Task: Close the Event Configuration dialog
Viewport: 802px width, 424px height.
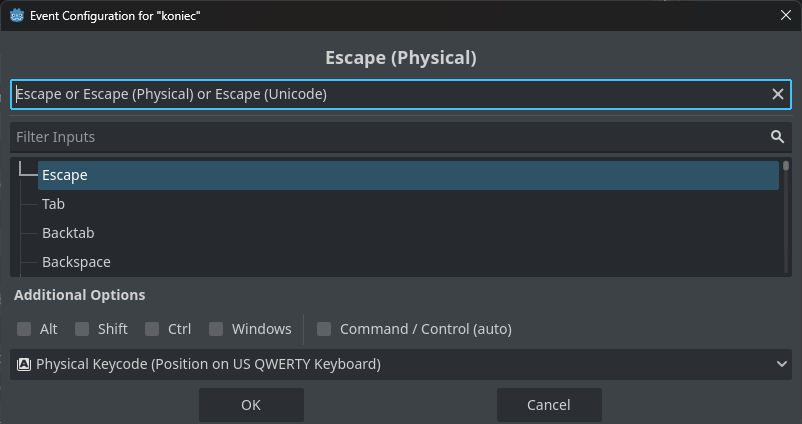Action: (x=785, y=15)
